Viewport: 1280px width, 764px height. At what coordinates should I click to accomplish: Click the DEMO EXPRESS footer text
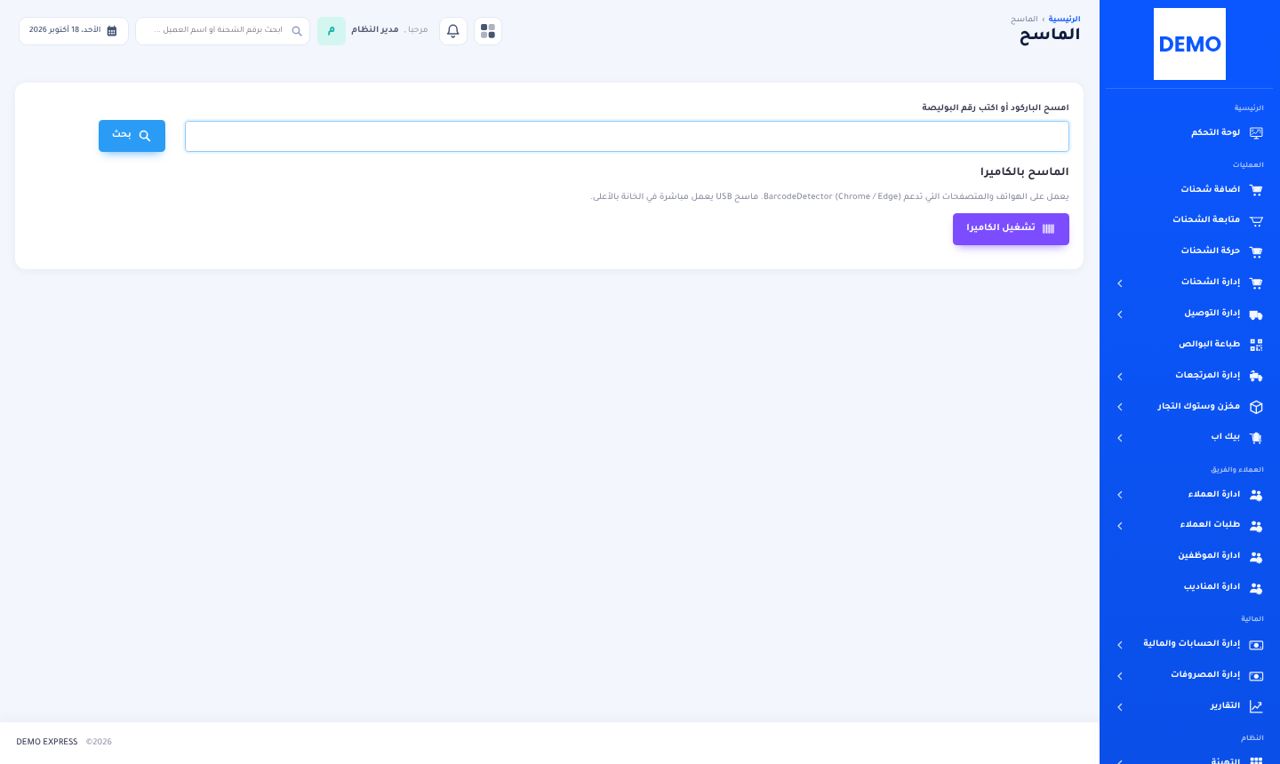click(47, 742)
